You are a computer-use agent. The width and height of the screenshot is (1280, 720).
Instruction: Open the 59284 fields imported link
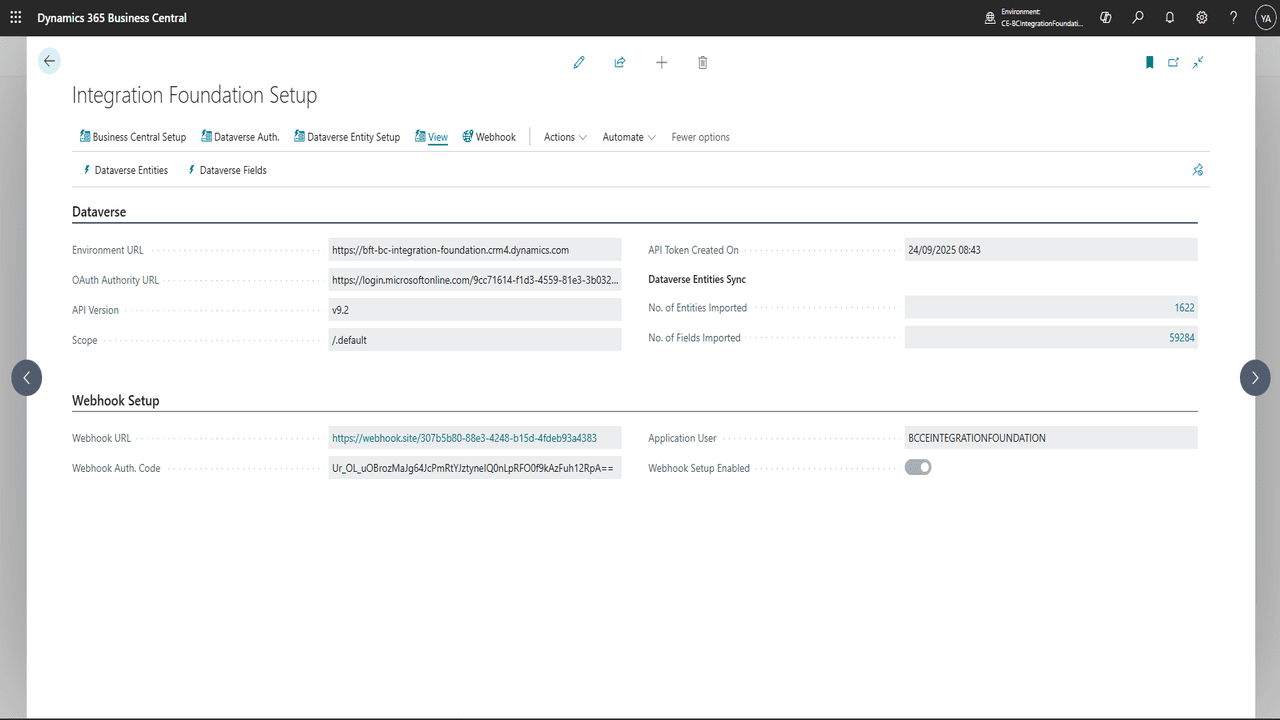point(1182,338)
